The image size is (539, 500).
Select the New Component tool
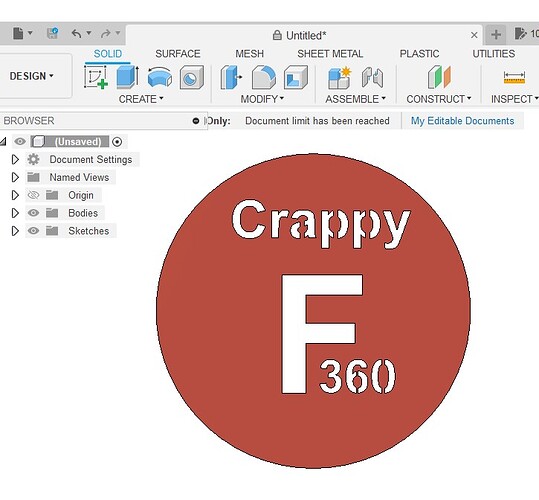pos(339,77)
